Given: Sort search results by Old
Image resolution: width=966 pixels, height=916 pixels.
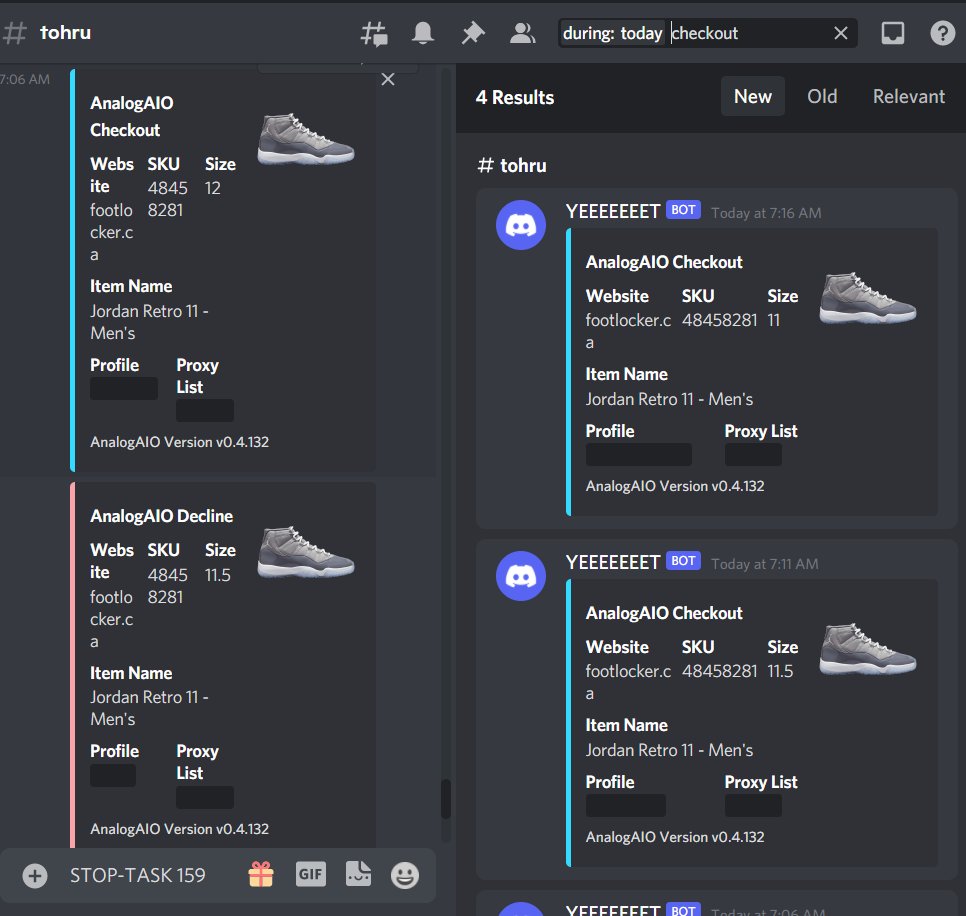Looking at the screenshot, I should point(822,96).
